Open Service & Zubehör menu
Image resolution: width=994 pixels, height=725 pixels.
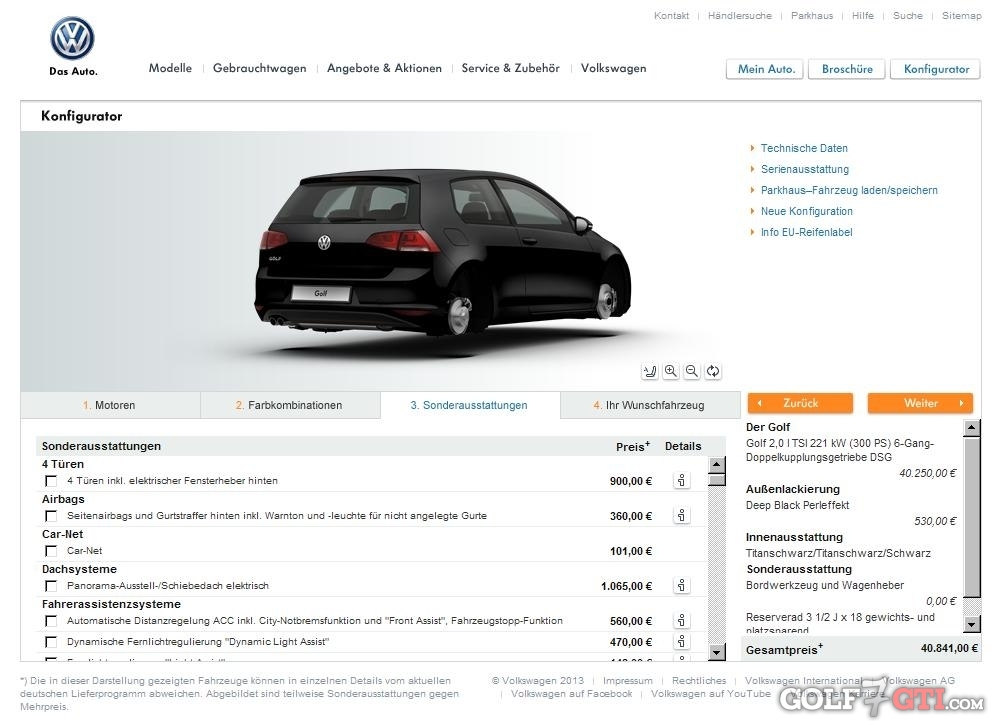pyautogui.click(x=510, y=68)
